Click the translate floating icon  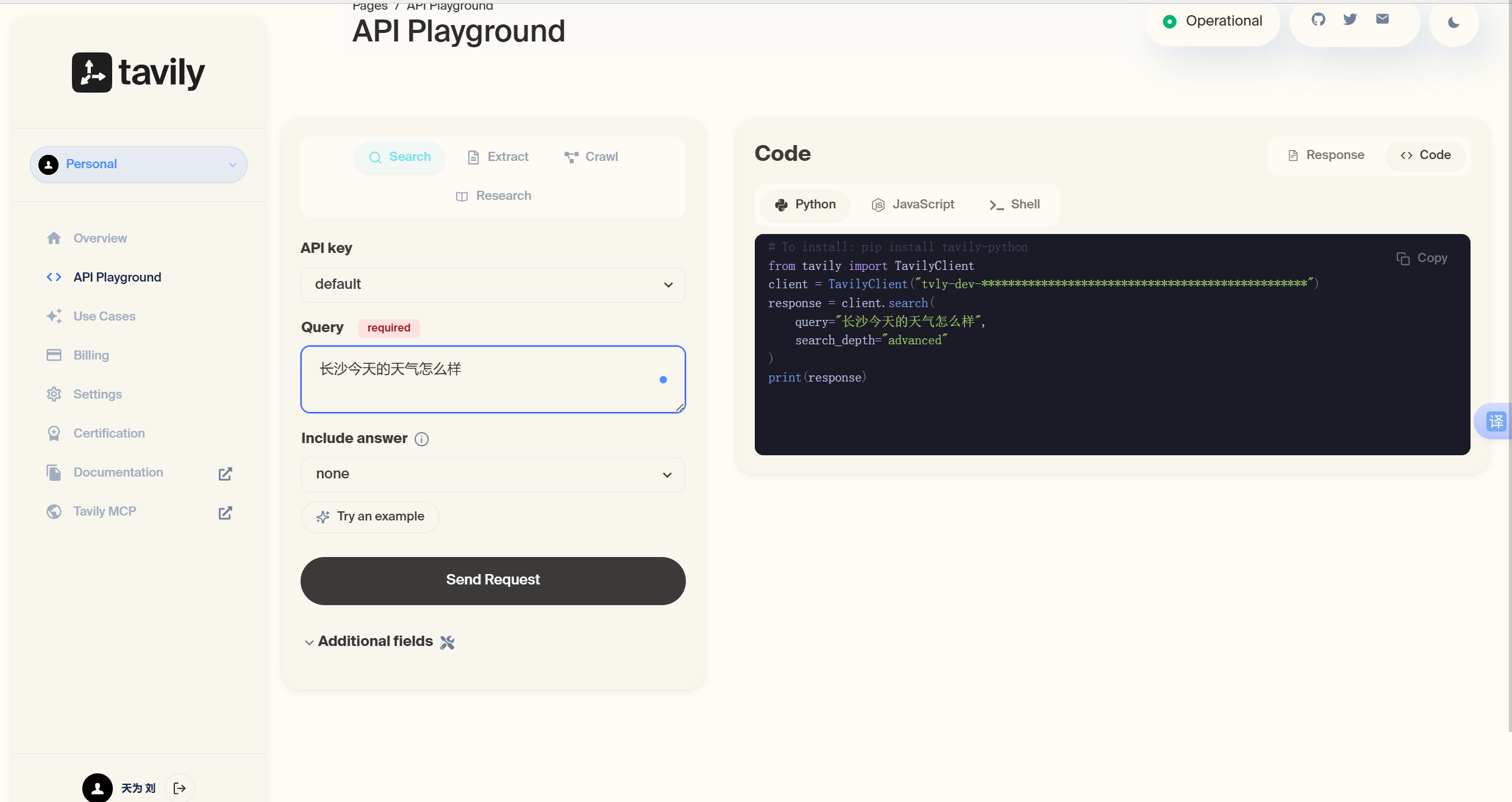click(x=1496, y=421)
